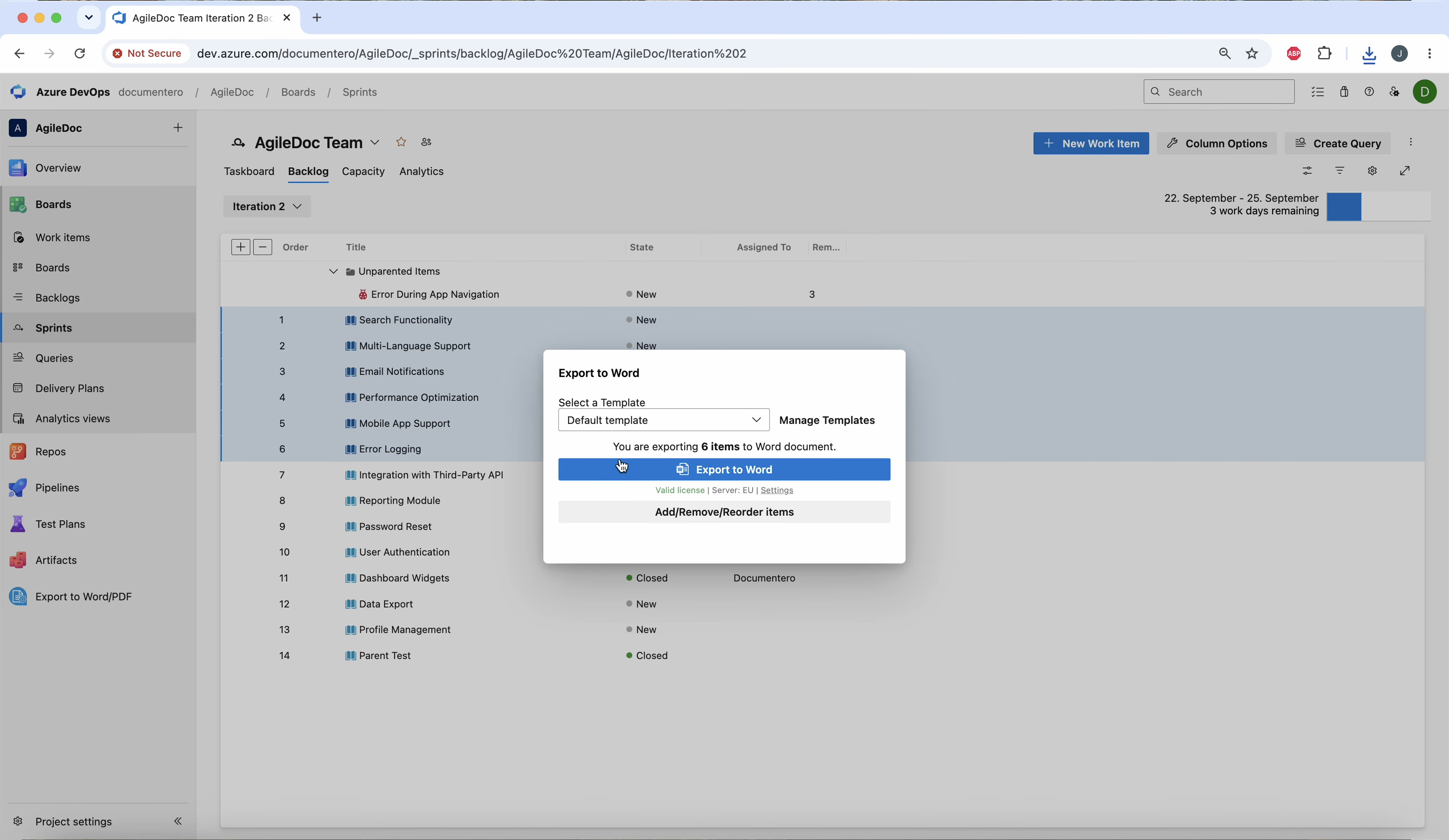
Task: Open the account avatar D menu
Action: [x=1425, y=92]
